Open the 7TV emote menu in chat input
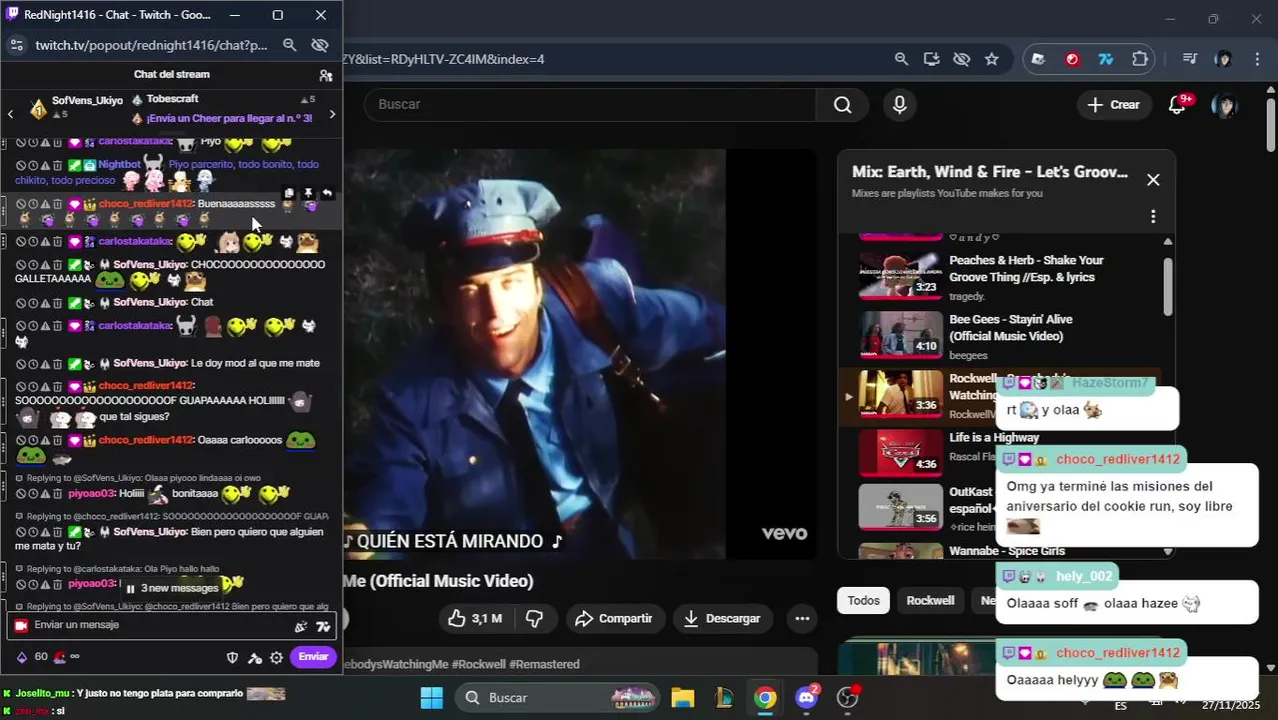1278x720 pixels. tap(323, 626)
